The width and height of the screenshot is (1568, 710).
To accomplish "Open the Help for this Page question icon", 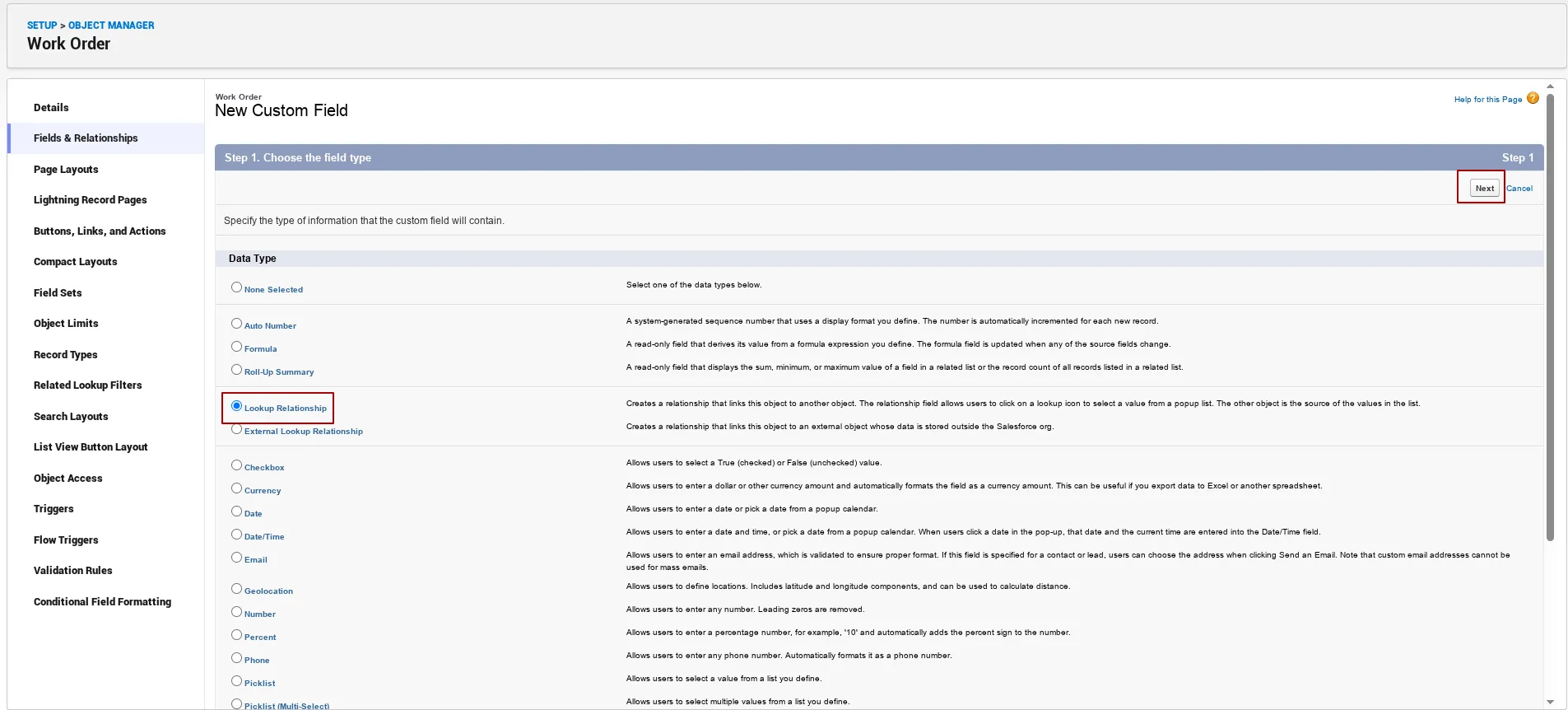I will (1533, 98).
